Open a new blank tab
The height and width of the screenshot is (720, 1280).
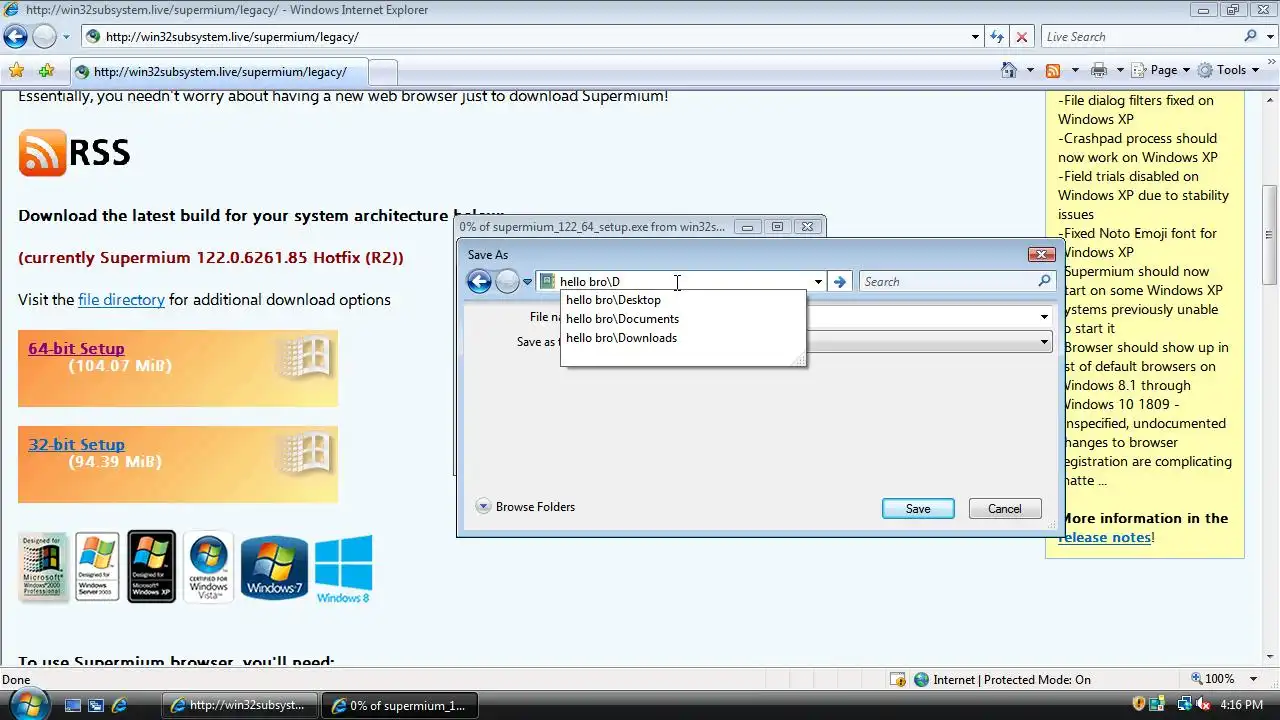tap(383, 72)
